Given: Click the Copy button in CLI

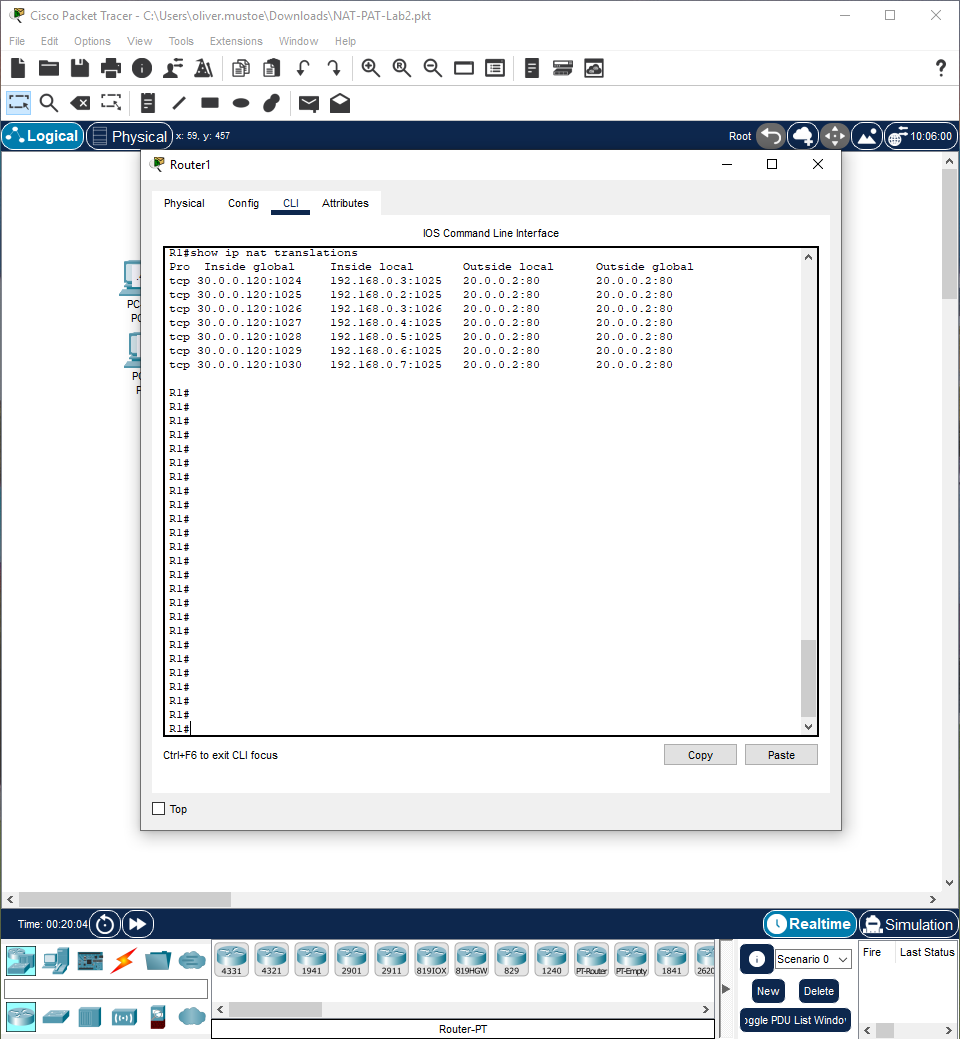Looking at the screenshot, I should (700, 755).
